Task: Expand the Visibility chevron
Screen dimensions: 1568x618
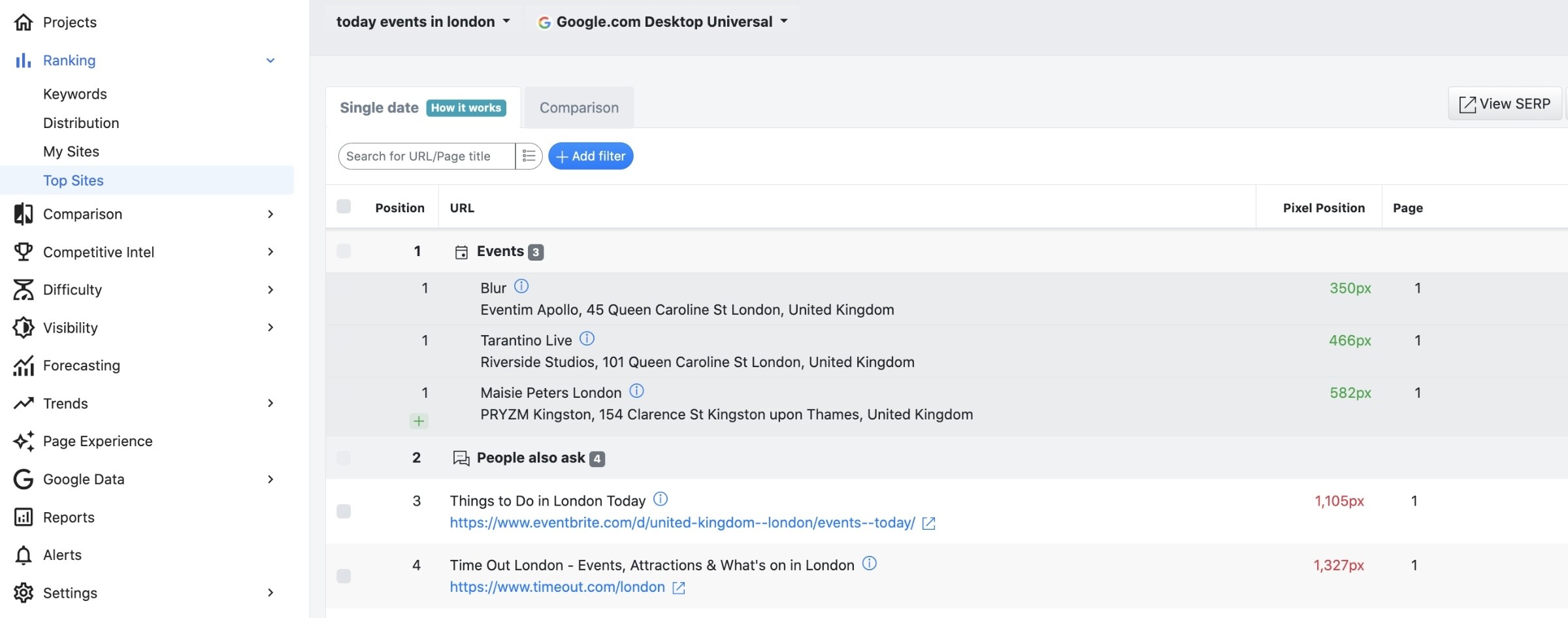Action: [270, 327]
